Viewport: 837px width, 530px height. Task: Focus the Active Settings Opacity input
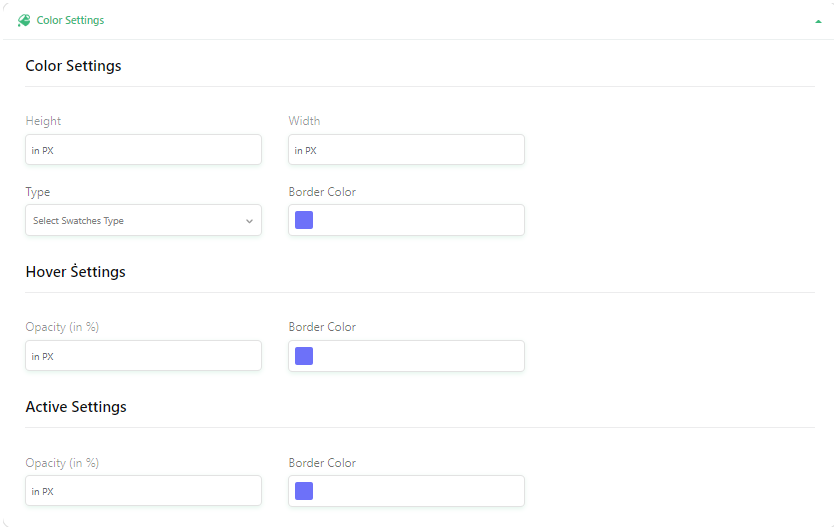[x=144, y=491]
